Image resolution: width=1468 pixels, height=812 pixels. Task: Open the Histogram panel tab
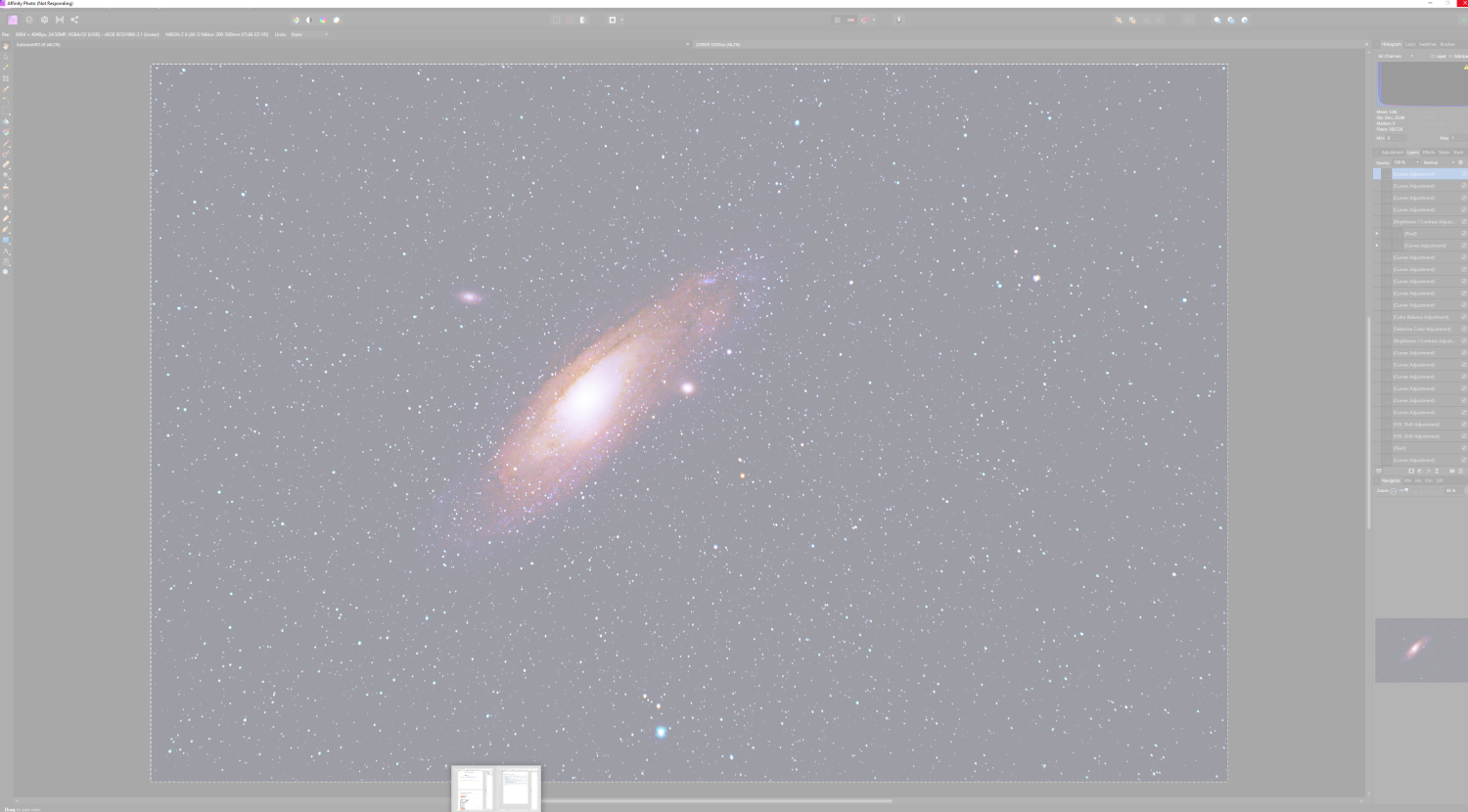pyautogui.click(x=1391, y=44)
